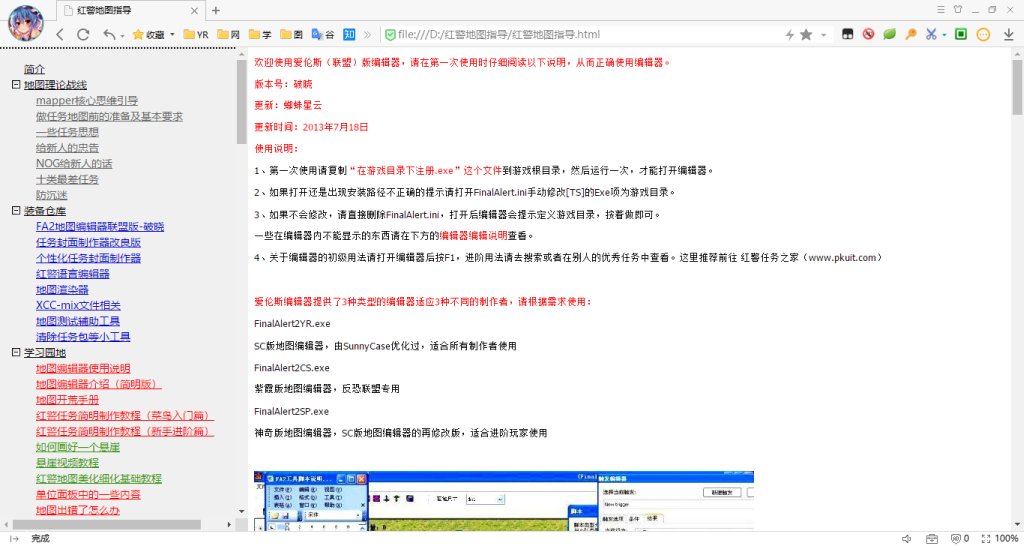
Task: Click the text FinalAlert2YR.exe
Action: coord(292,323)
